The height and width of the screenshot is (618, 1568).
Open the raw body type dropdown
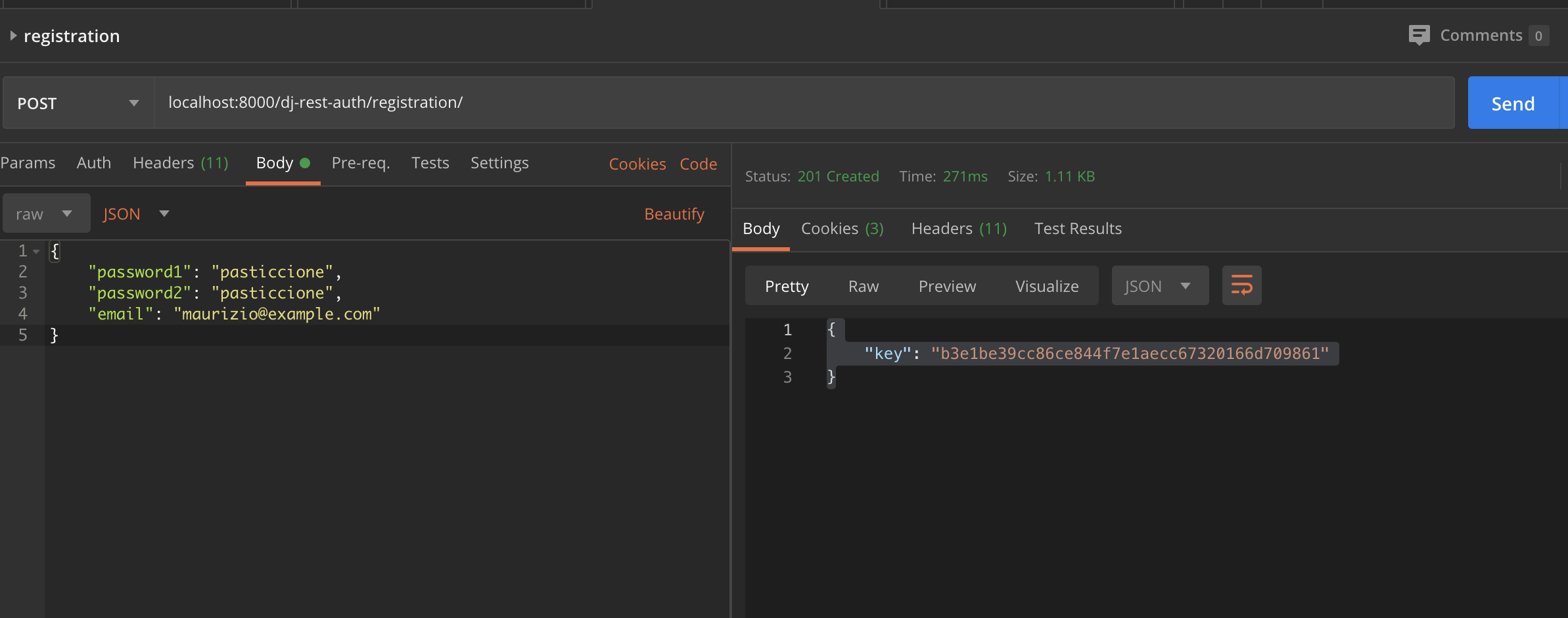point(46,214)
